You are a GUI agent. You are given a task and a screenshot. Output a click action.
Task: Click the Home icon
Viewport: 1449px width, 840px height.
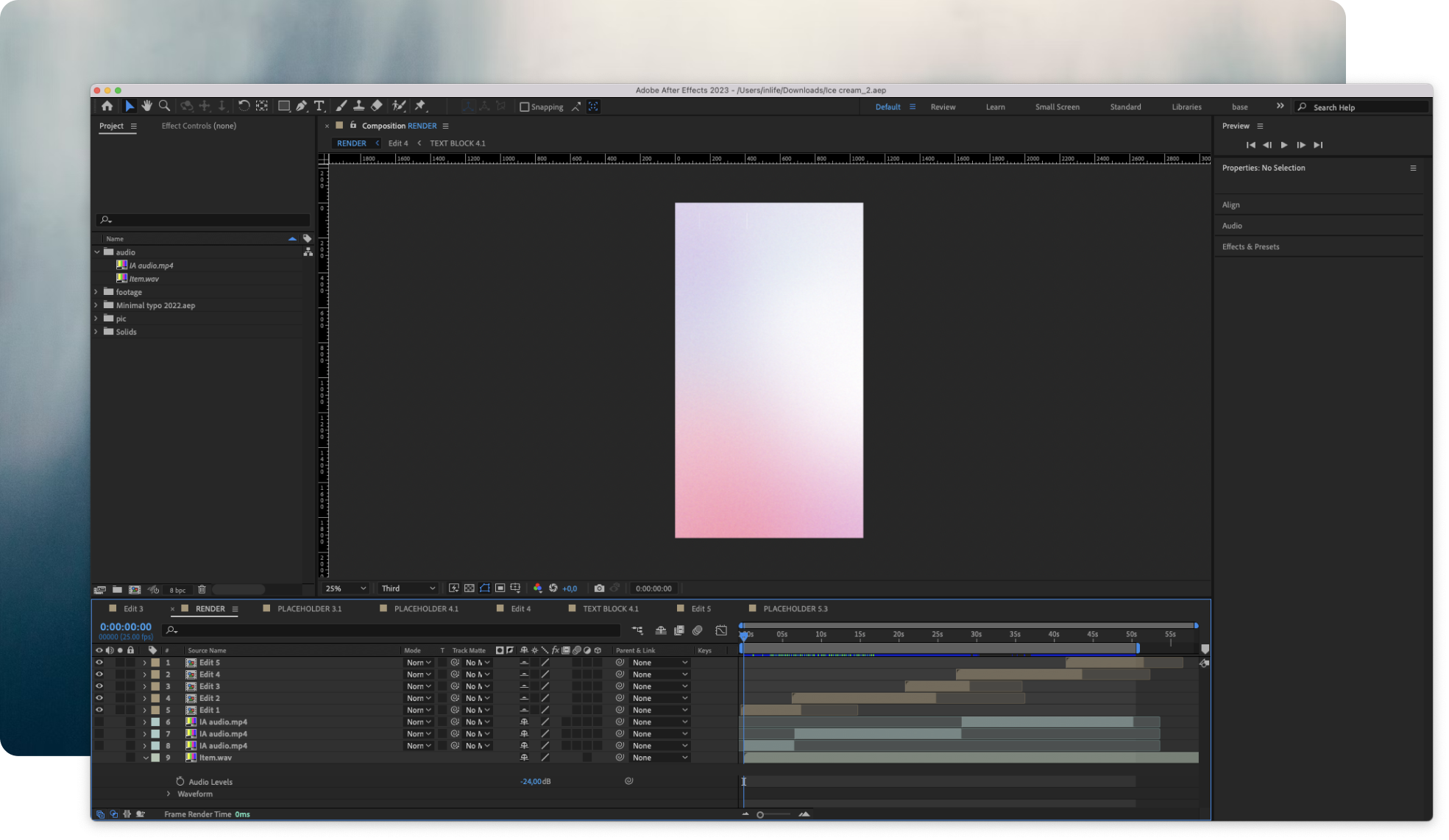[x=107, y=106]
